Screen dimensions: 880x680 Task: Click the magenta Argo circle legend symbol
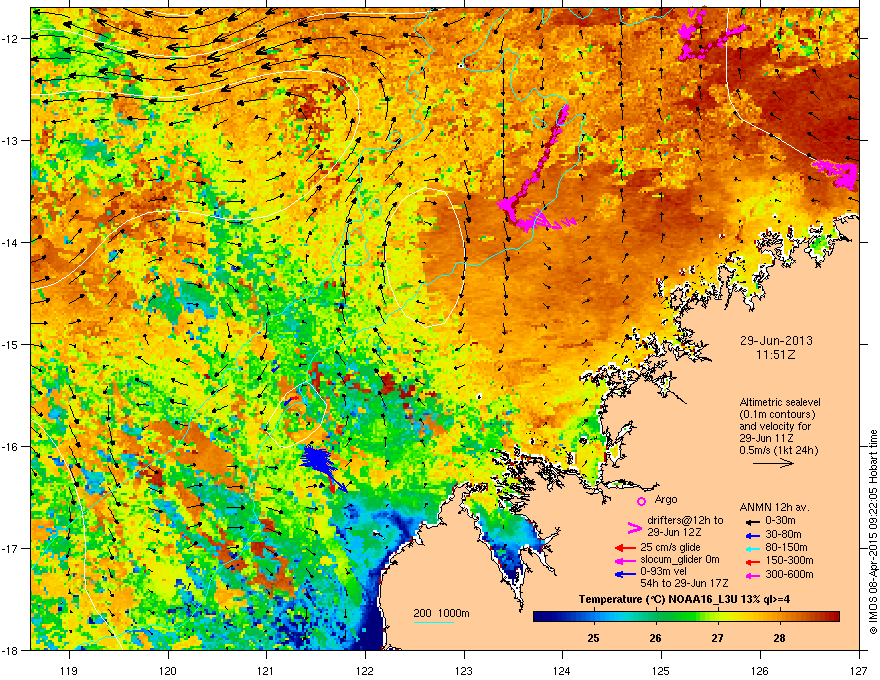(641, 501)
